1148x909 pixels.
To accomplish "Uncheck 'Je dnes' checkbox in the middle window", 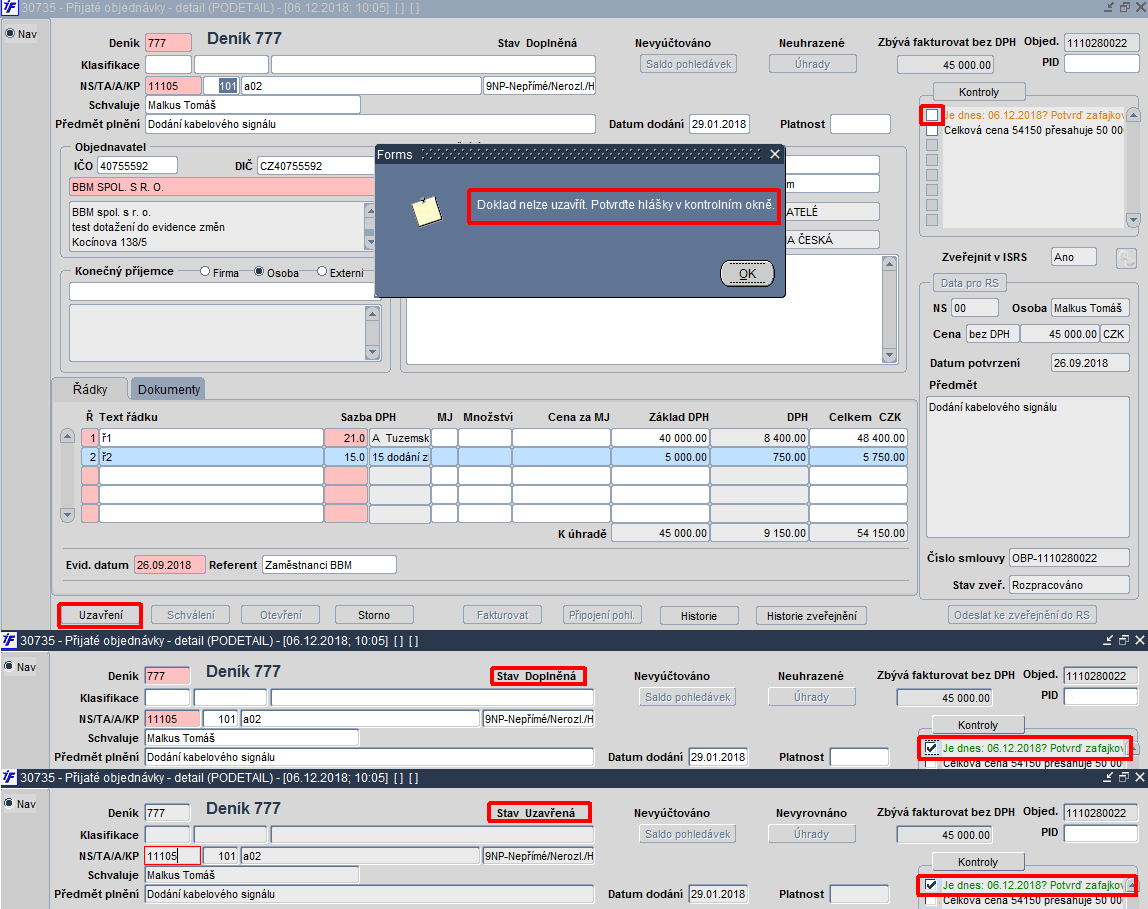I will 931,748.
